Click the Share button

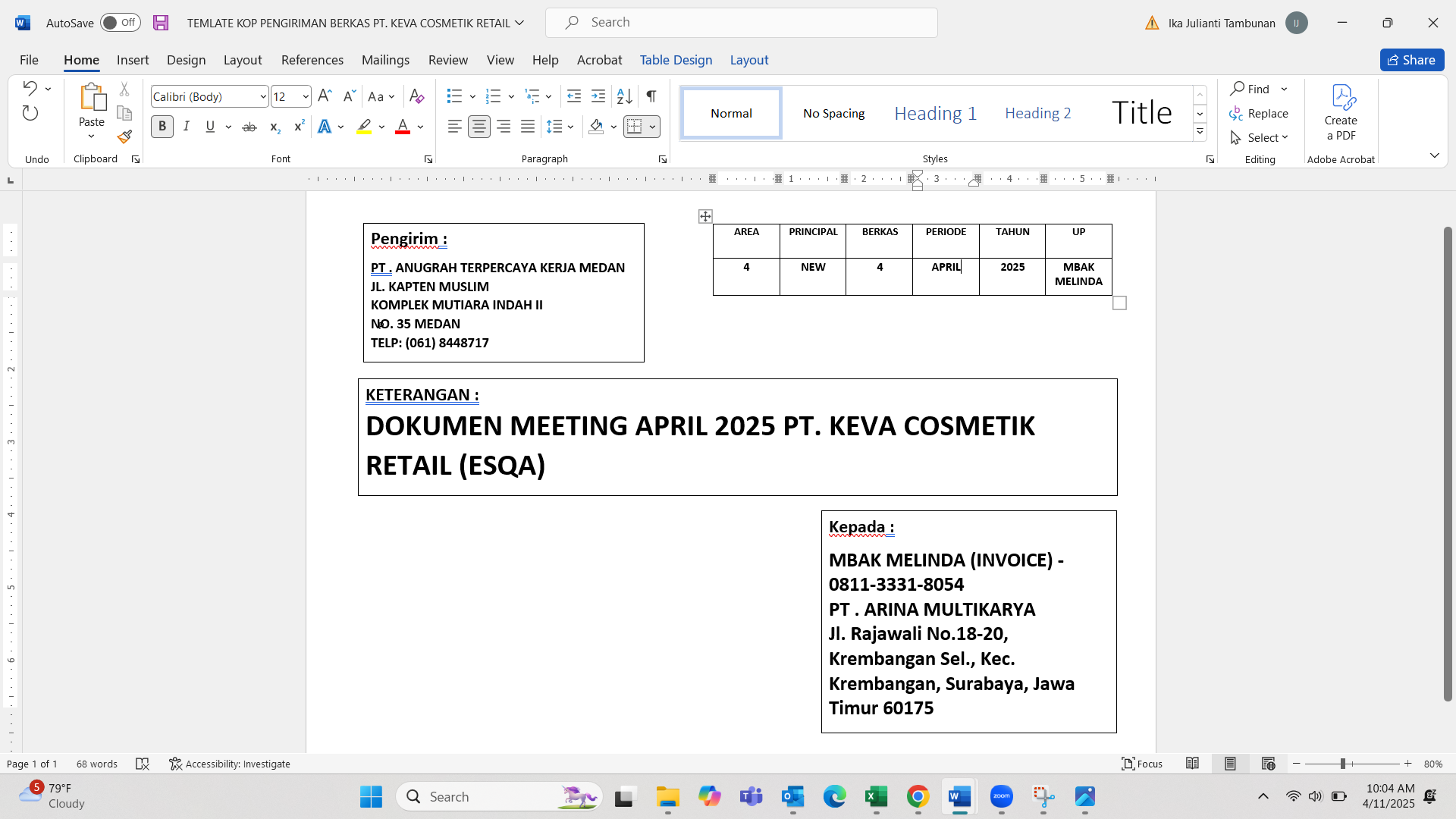[x=1411, y=60]
